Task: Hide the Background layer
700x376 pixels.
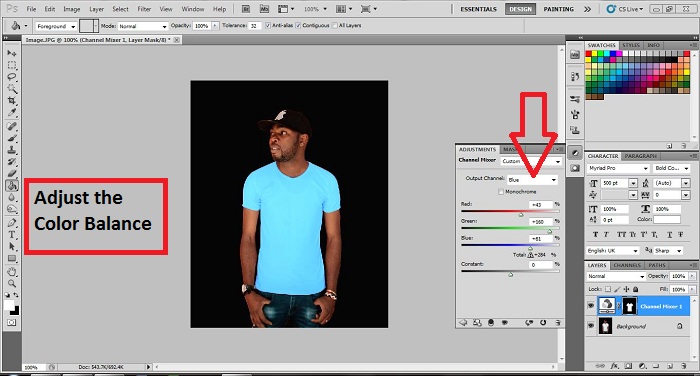Action: pyautogui.click(x=591, y=326)
